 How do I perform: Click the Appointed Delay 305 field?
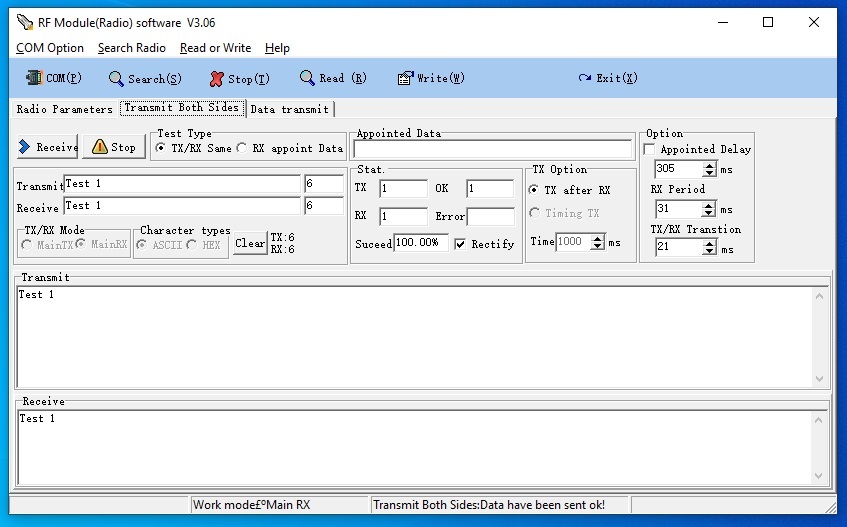(678, 169)
